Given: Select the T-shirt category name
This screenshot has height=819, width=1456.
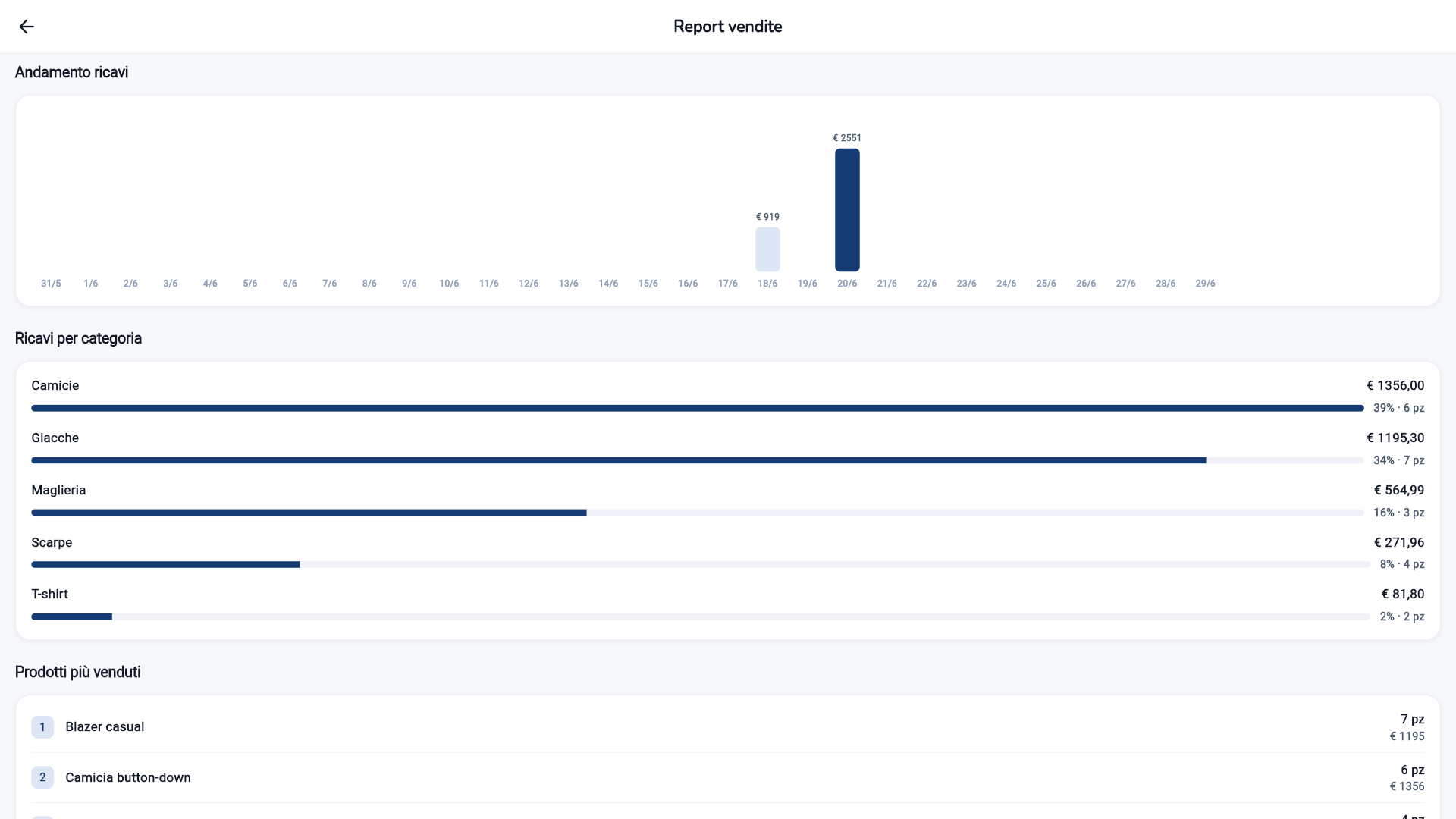Looking at the screenshot, I should 49,594.
